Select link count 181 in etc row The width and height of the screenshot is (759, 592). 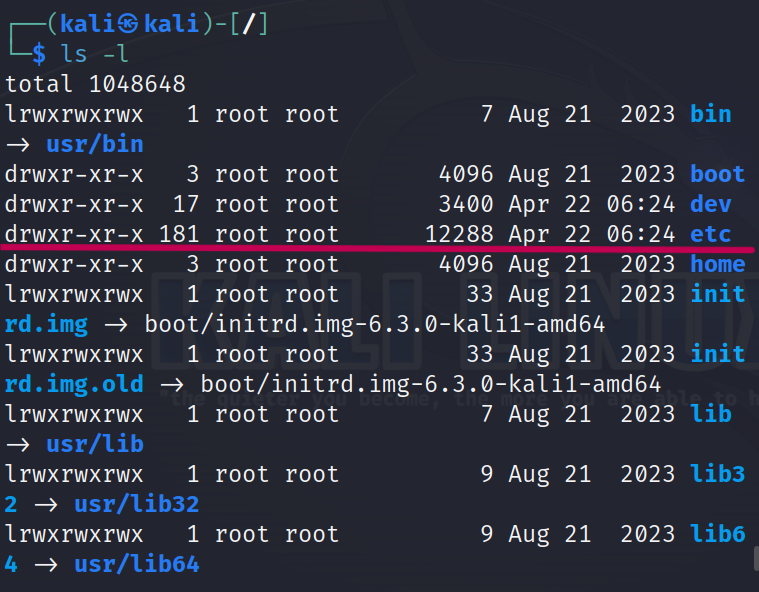(x=179, y=234)
